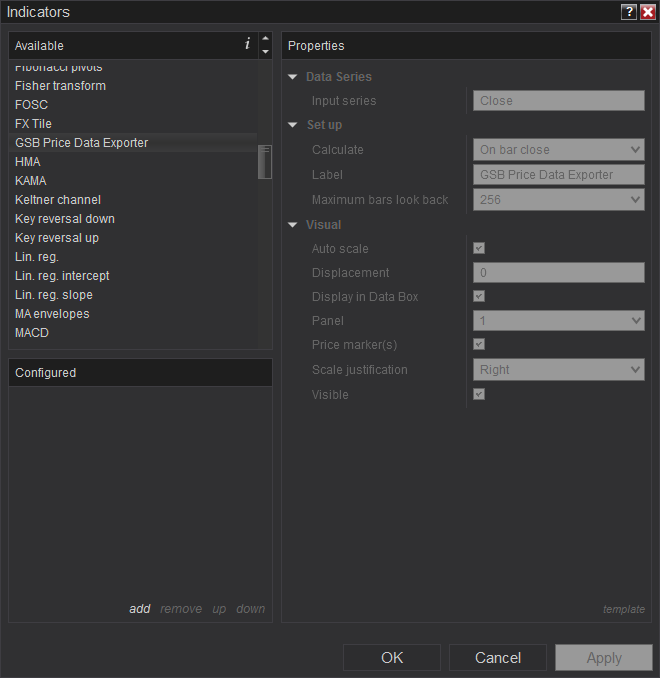The width and height of the screenshot is (660, 678).
Task: Click the down arrow in Available header
Action: tap(265, 52)
